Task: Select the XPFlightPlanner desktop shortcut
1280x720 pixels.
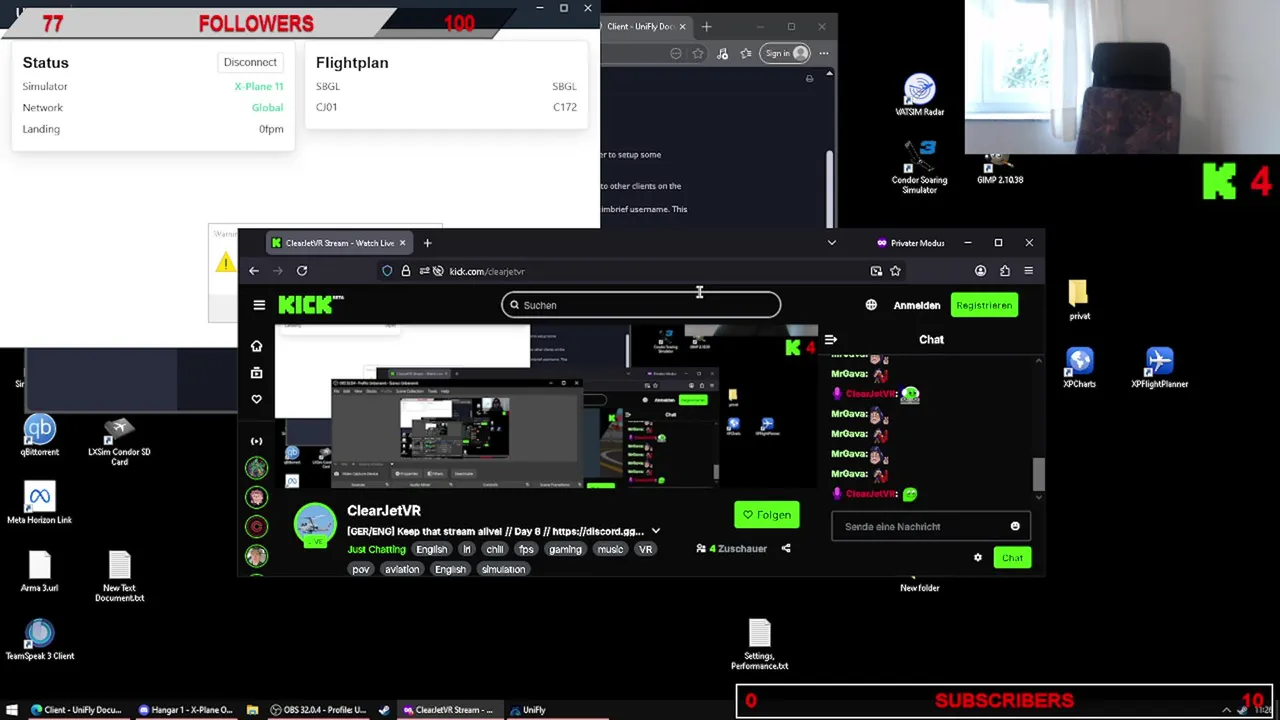Action: (1159, 366)
